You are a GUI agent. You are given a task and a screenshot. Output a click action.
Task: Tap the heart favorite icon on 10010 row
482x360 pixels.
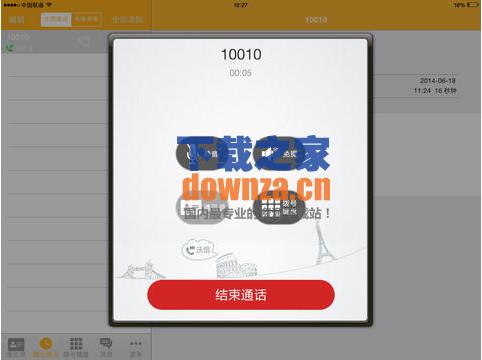point(84,42)
